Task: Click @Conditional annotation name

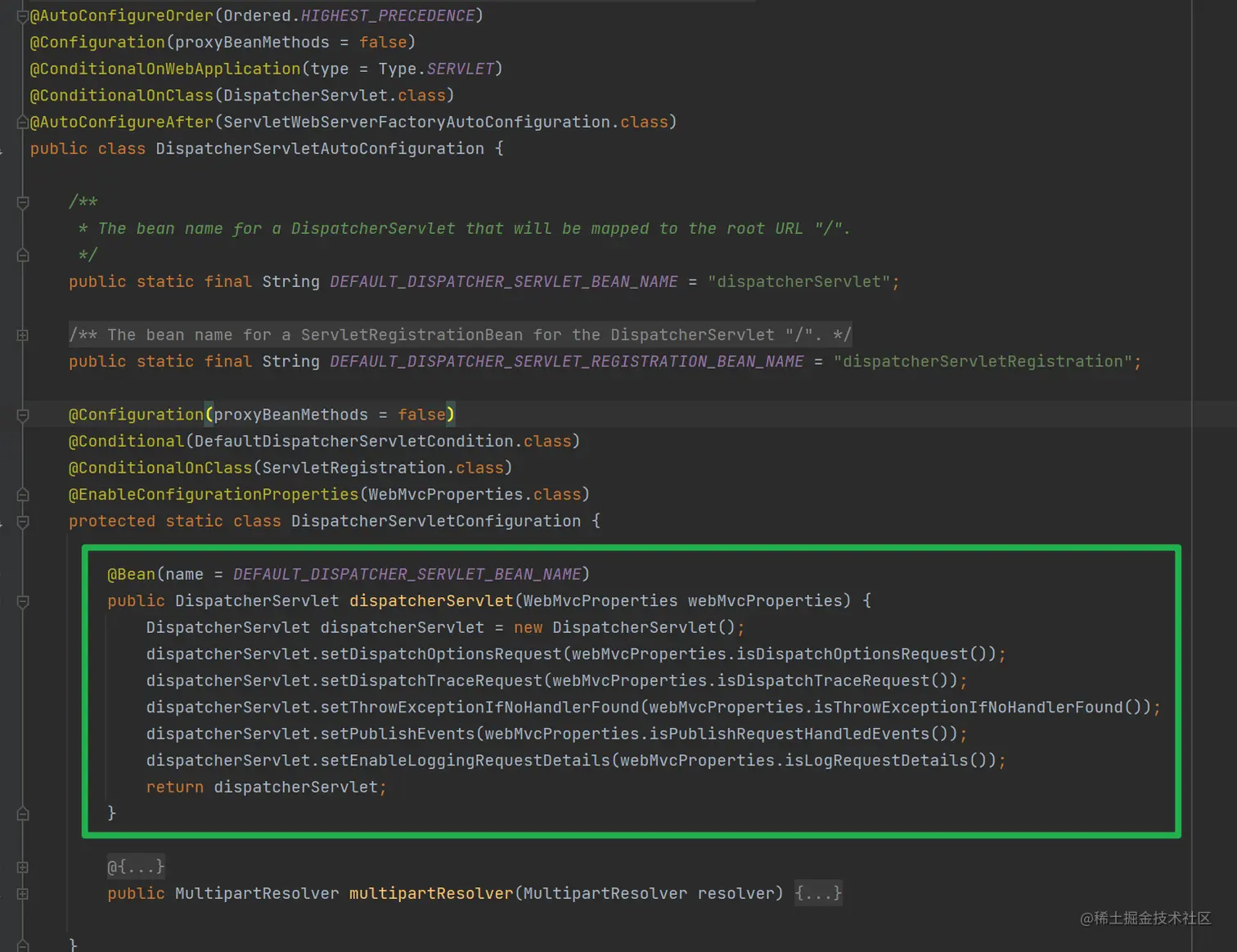Action: 127,441
